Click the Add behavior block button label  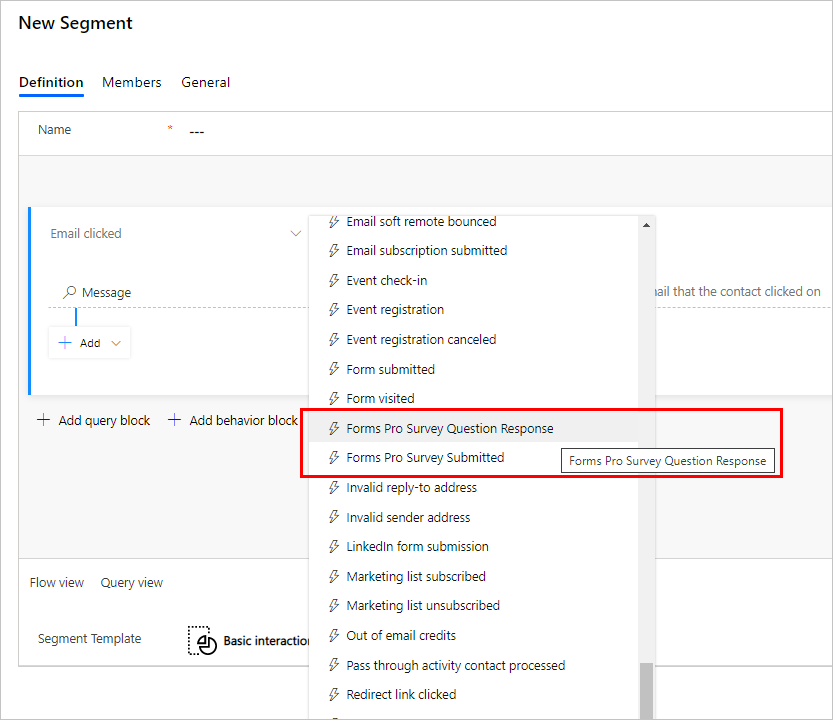(x=243, y=420)
